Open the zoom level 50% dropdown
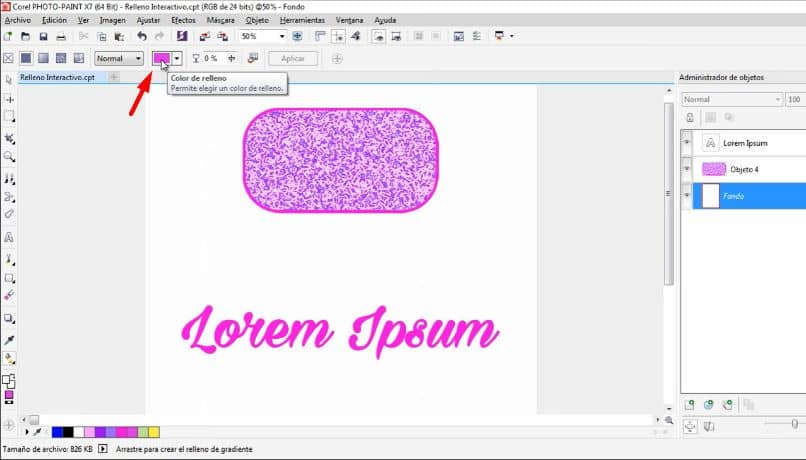 [282, 36]
